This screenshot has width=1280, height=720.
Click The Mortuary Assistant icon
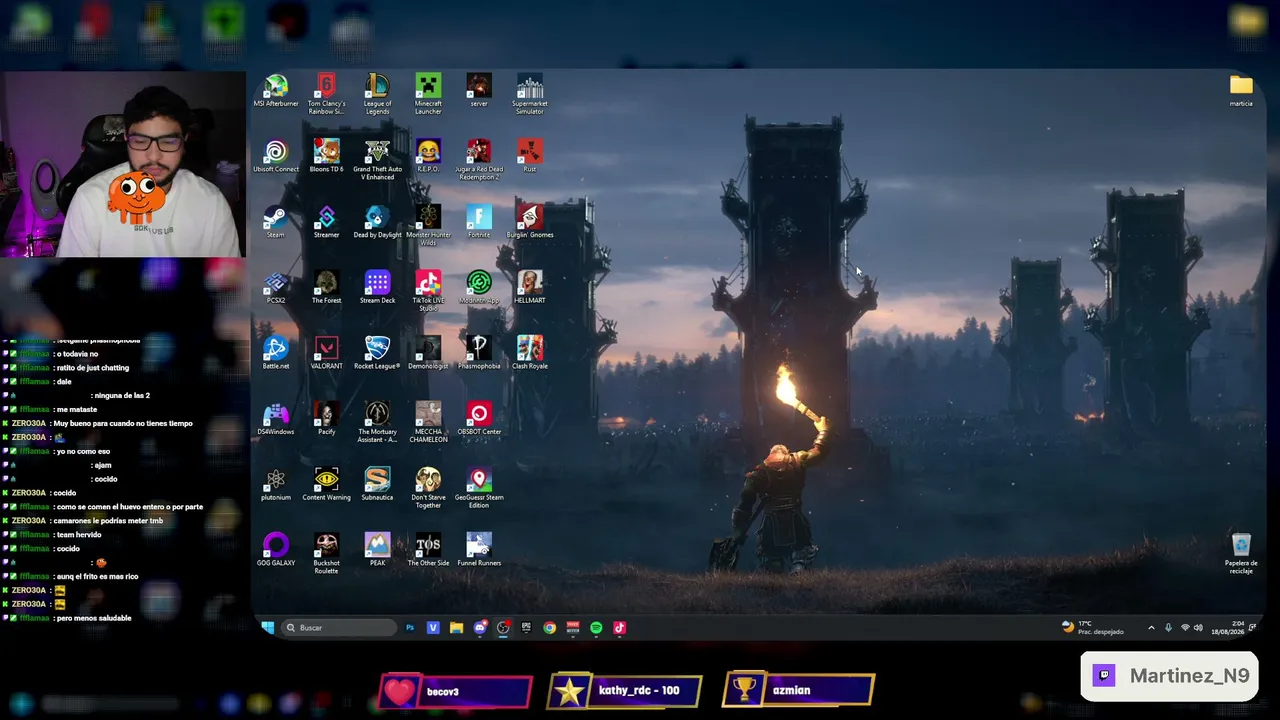point(377,422)
